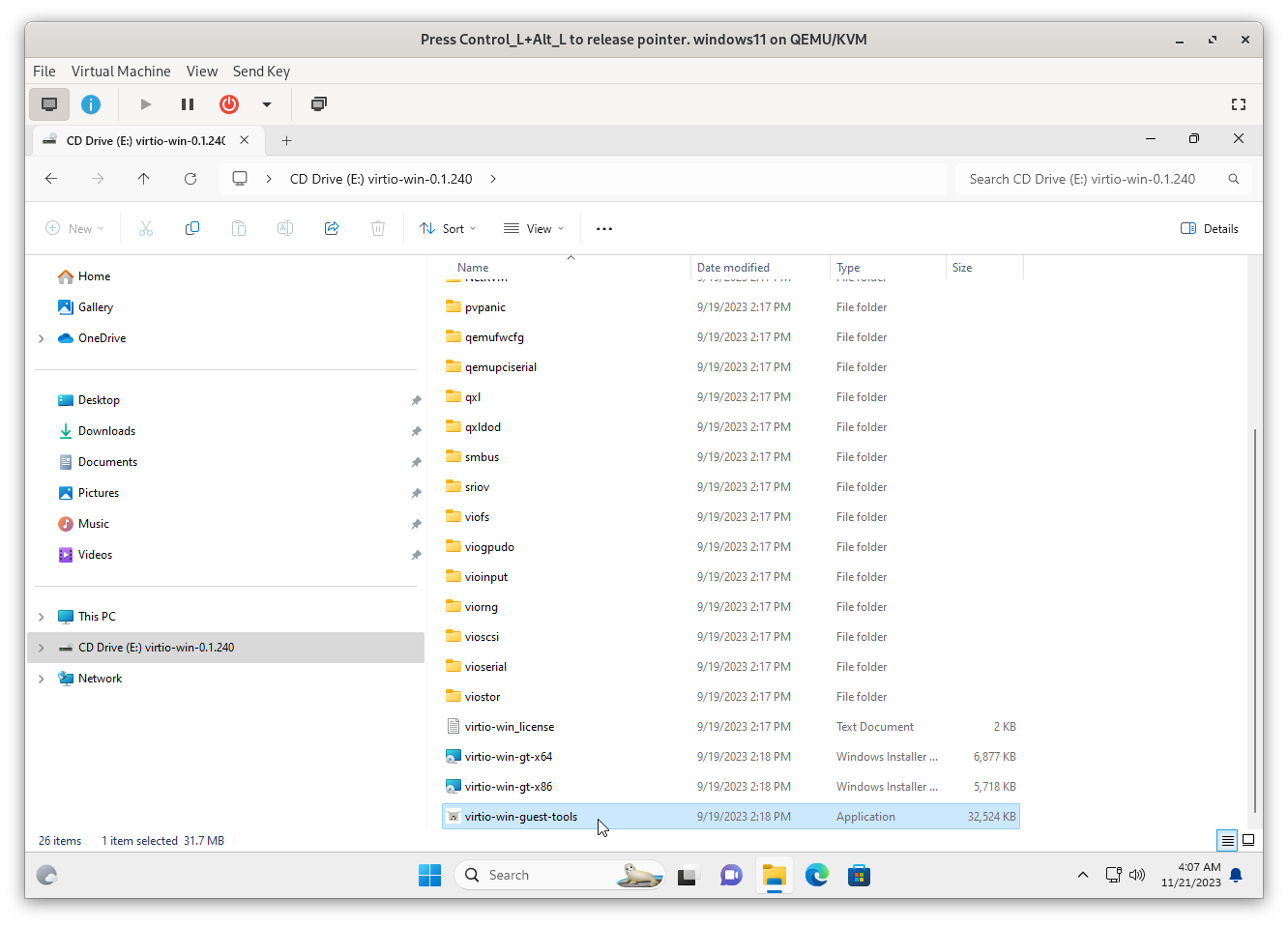
Task: Open Downloads quick access folder
Action: 106,431
